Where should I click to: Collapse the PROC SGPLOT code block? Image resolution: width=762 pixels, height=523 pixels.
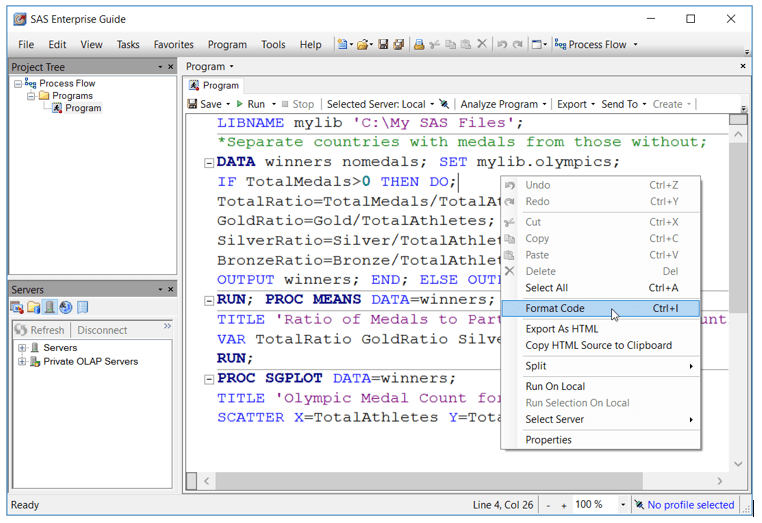(x=208, y=379)
